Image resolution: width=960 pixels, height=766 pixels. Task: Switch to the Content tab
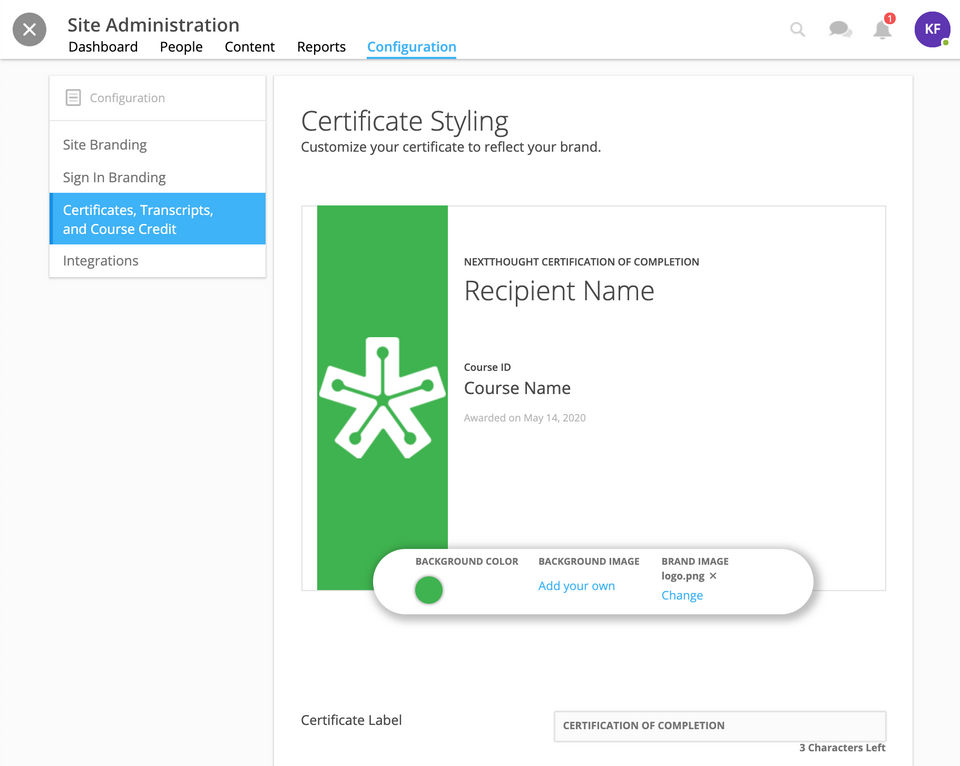[249, 47]
